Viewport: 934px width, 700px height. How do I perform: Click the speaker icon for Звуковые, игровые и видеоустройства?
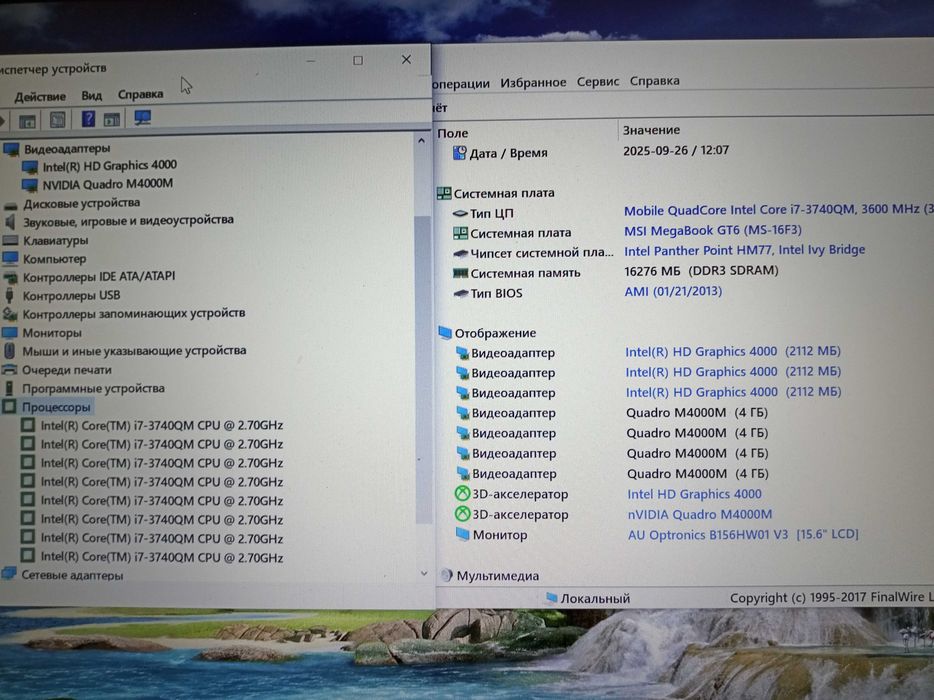pyautogui.click(x=10, y=222)
